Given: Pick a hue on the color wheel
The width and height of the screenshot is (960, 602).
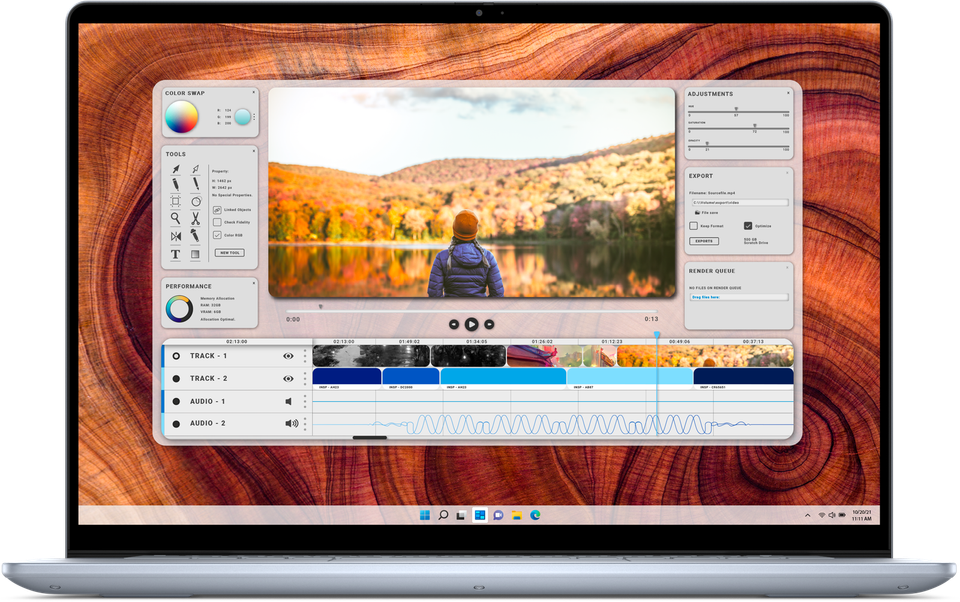Looking at the screenshot, I should pyautogui.click(x=182, y=116).
